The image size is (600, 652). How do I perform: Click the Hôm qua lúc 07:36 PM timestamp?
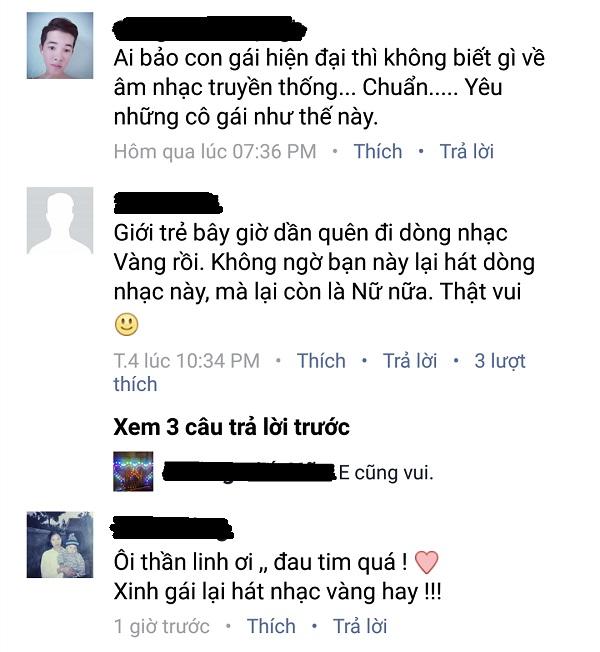[215, 151]
